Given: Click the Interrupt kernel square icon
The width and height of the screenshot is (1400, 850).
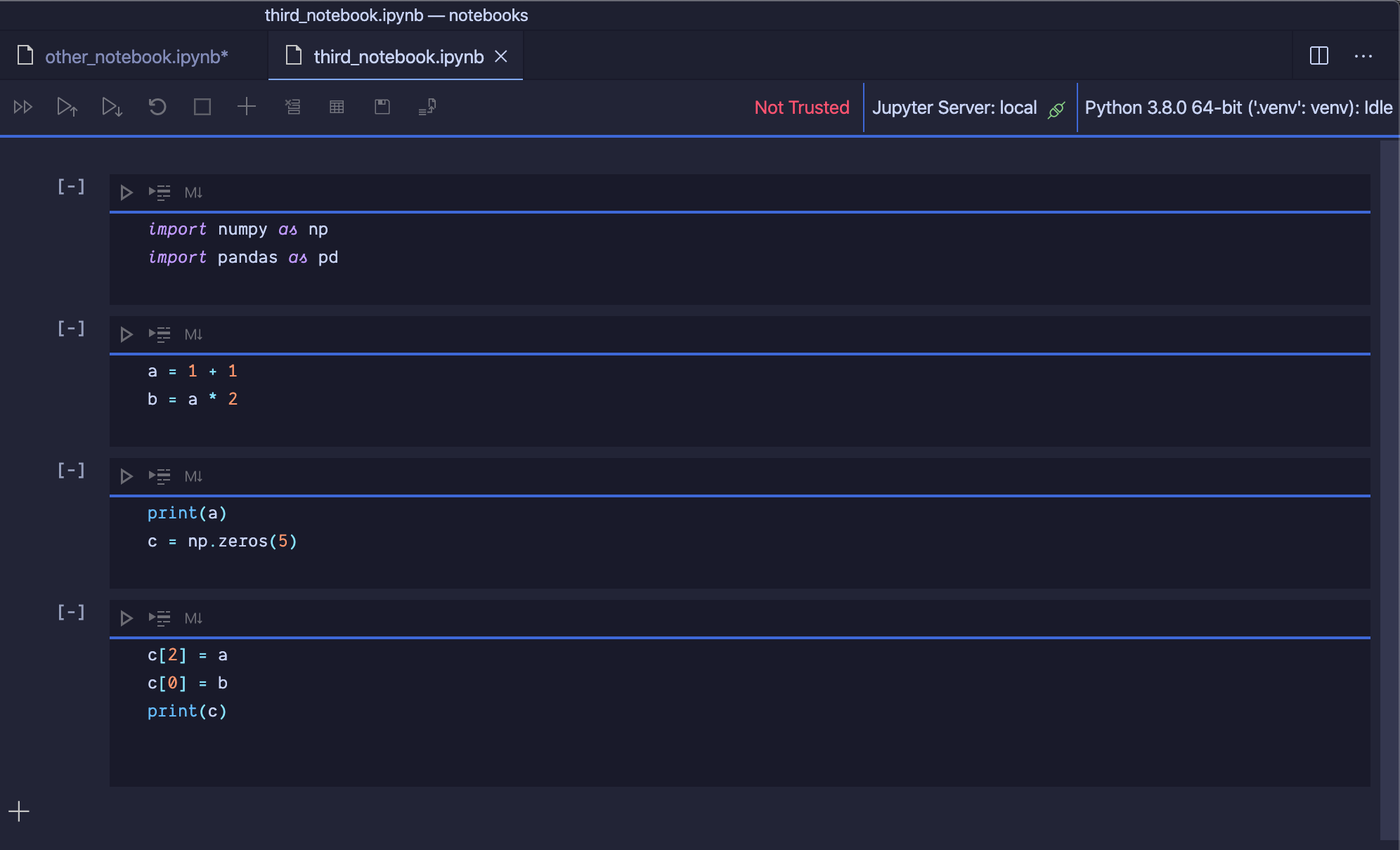Looking at the screenshot, I should click(202, 107).
